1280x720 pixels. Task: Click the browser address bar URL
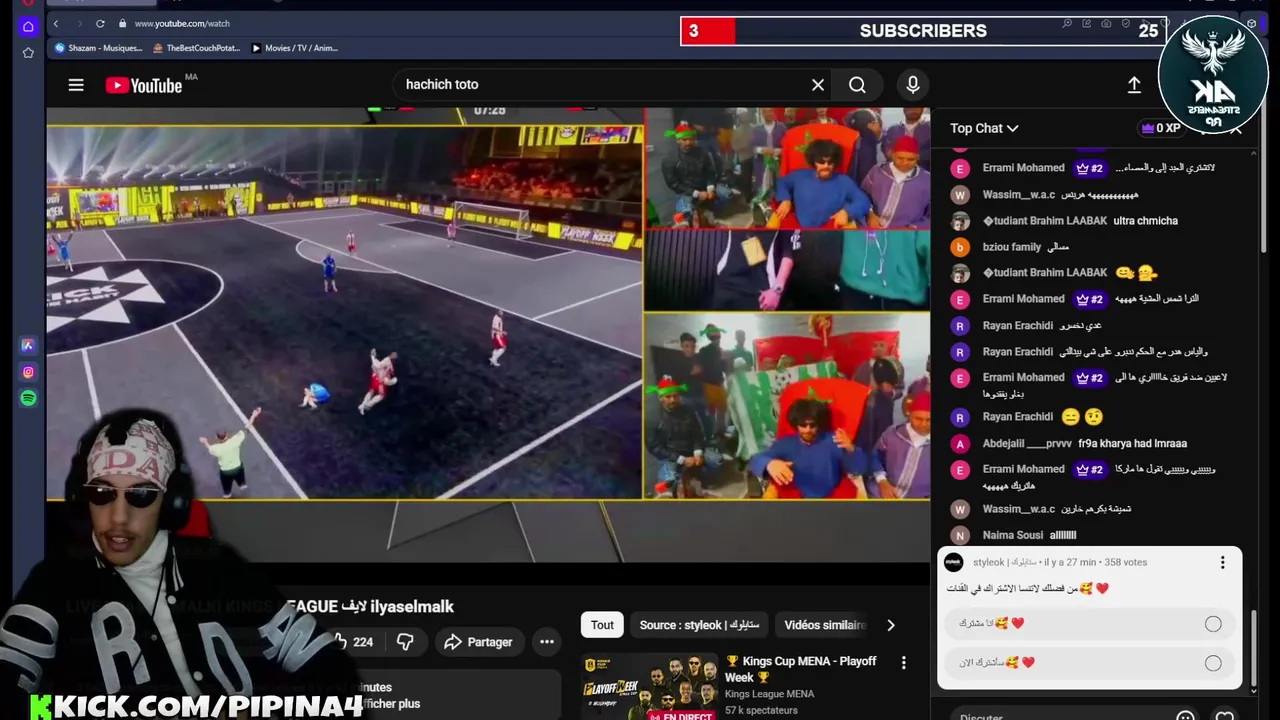pos(182,23)
